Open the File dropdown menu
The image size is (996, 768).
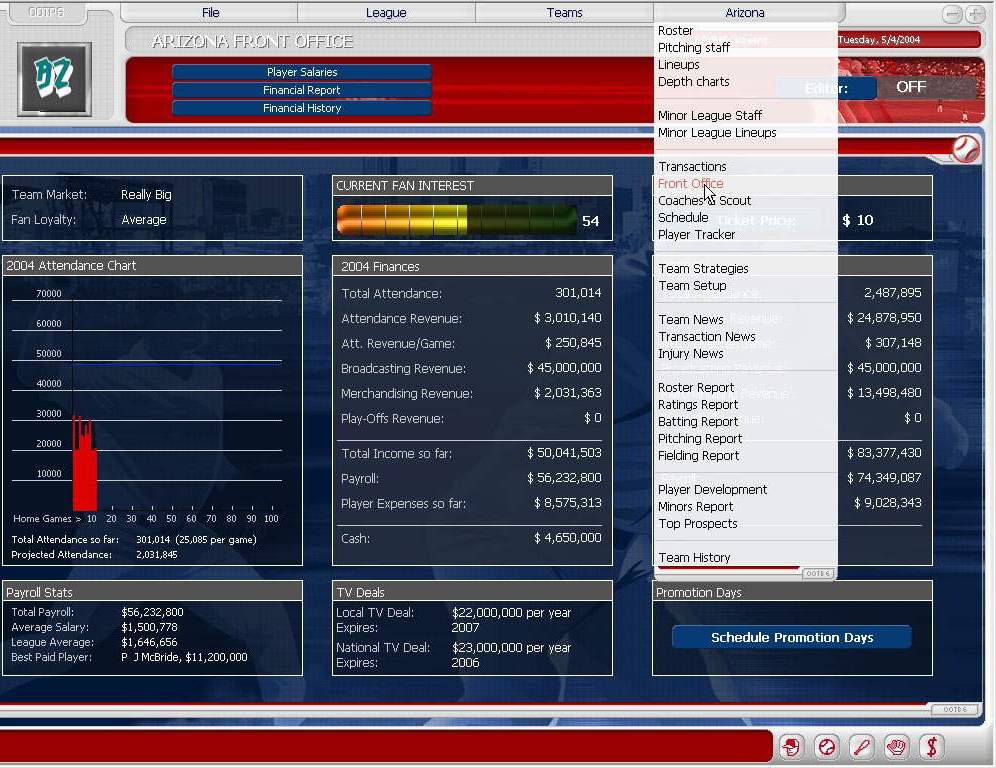click(x=210, y=13)
